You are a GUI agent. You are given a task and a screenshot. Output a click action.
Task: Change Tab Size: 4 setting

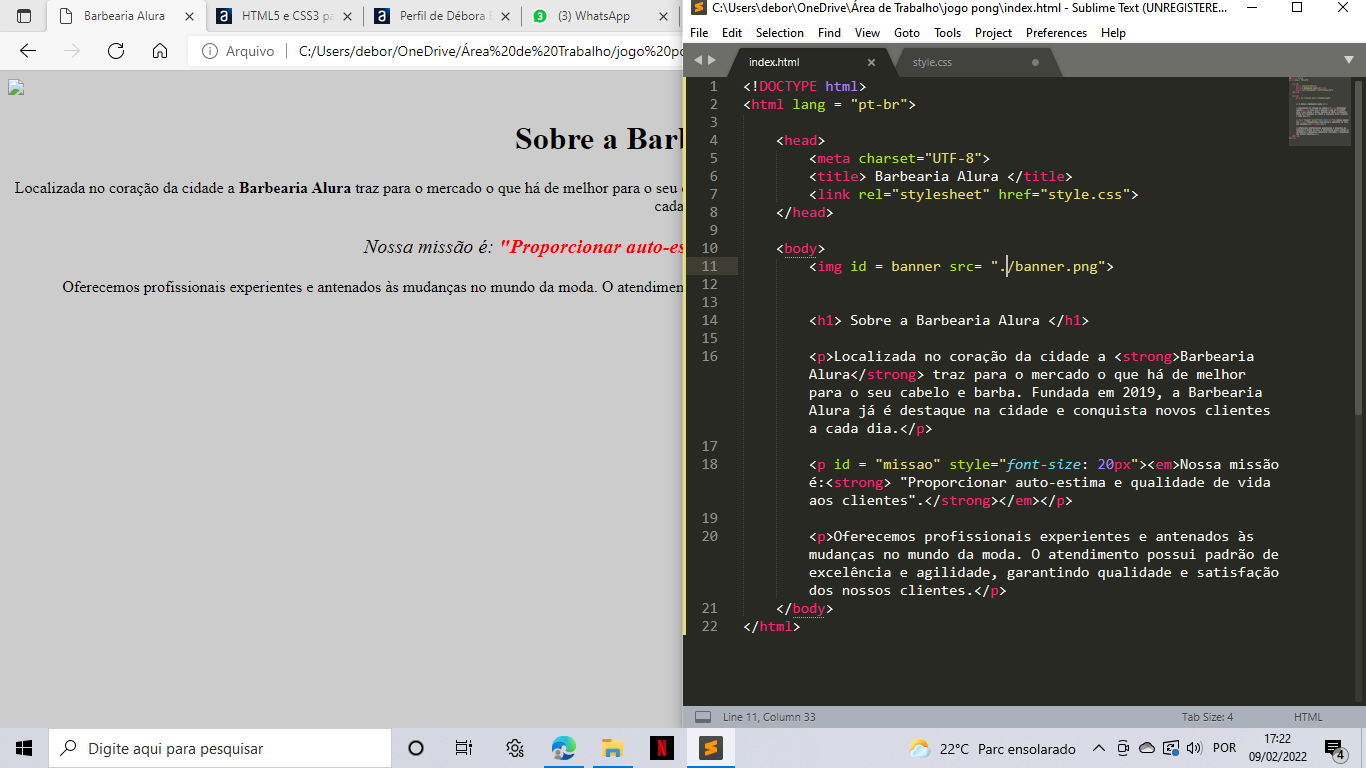pos(1207,717)
